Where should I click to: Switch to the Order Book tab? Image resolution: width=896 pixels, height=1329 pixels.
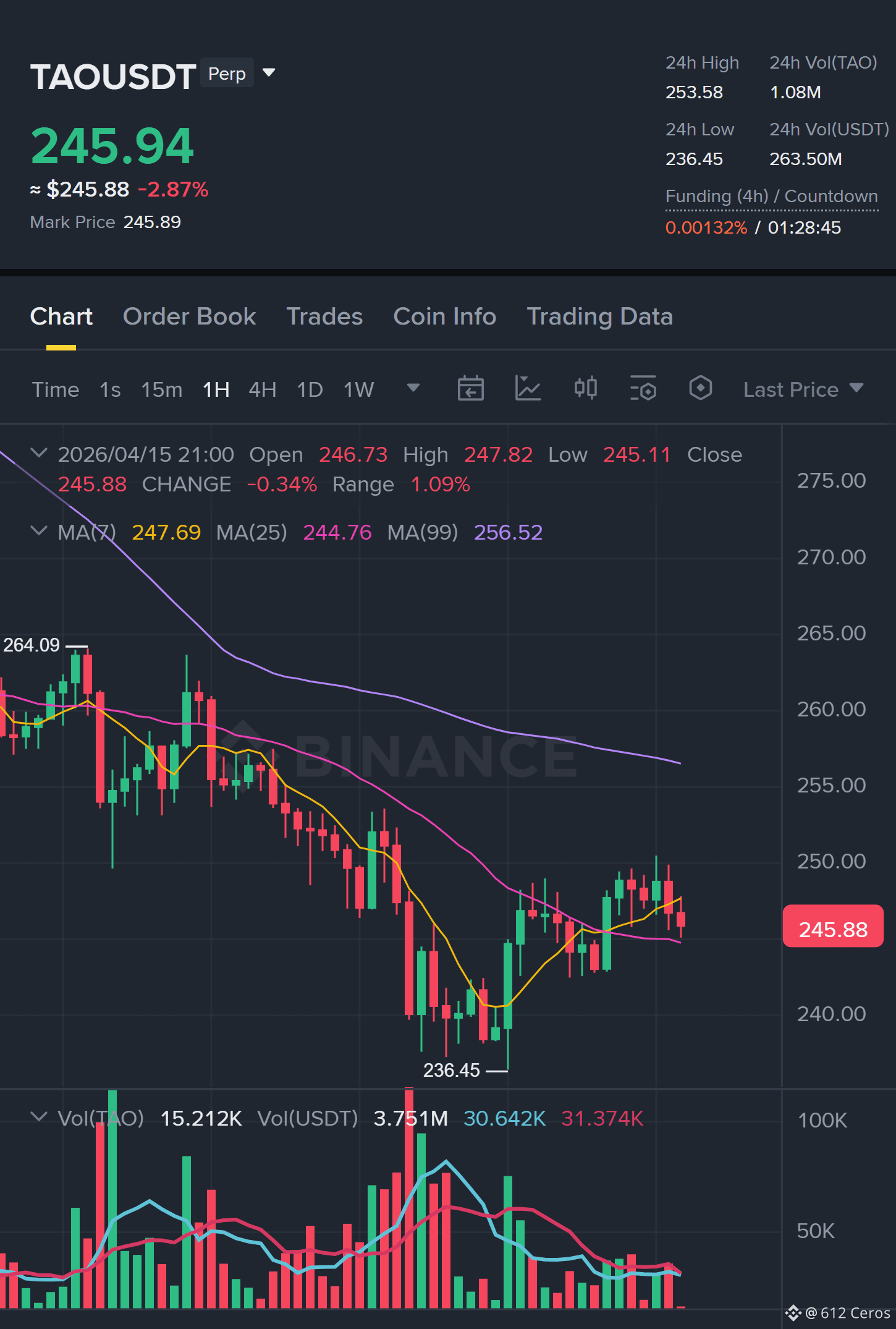(x=189, y=316)
